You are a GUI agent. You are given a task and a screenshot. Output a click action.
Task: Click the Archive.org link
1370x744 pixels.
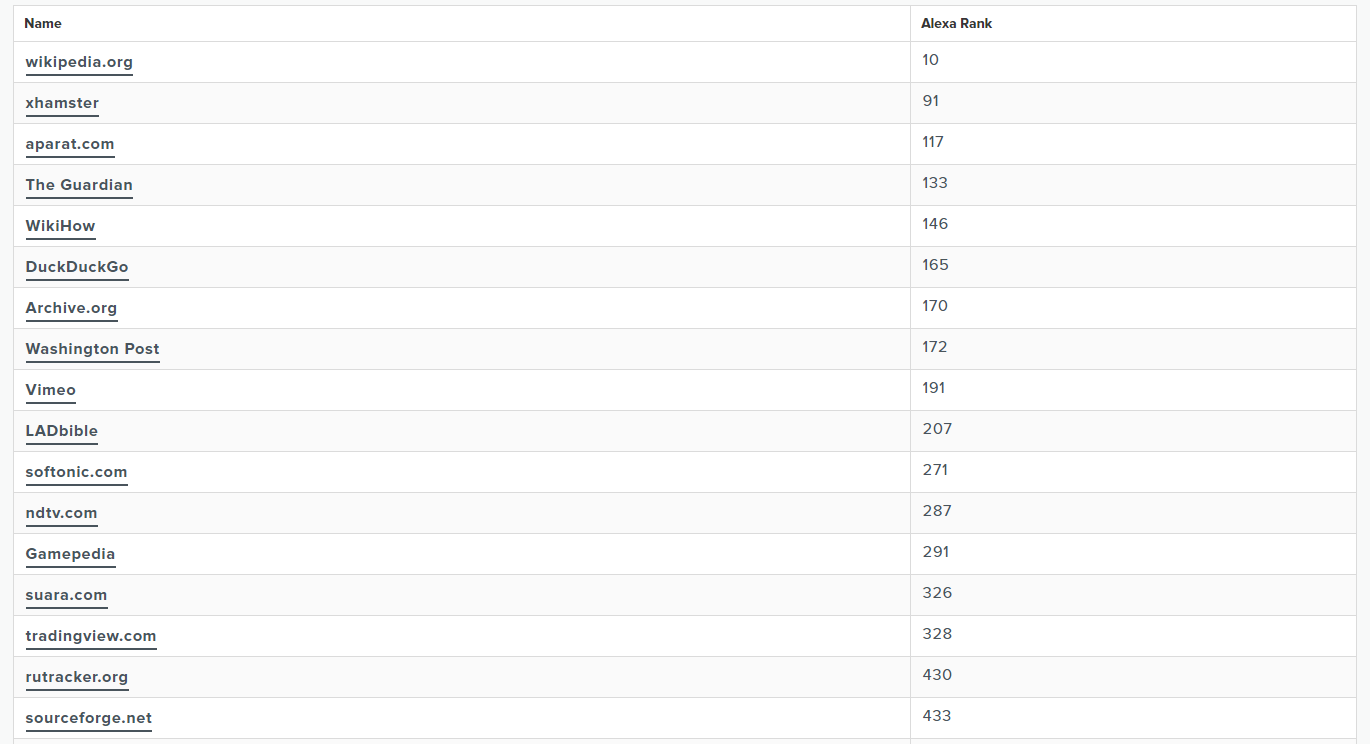click(x=71, y=308)
